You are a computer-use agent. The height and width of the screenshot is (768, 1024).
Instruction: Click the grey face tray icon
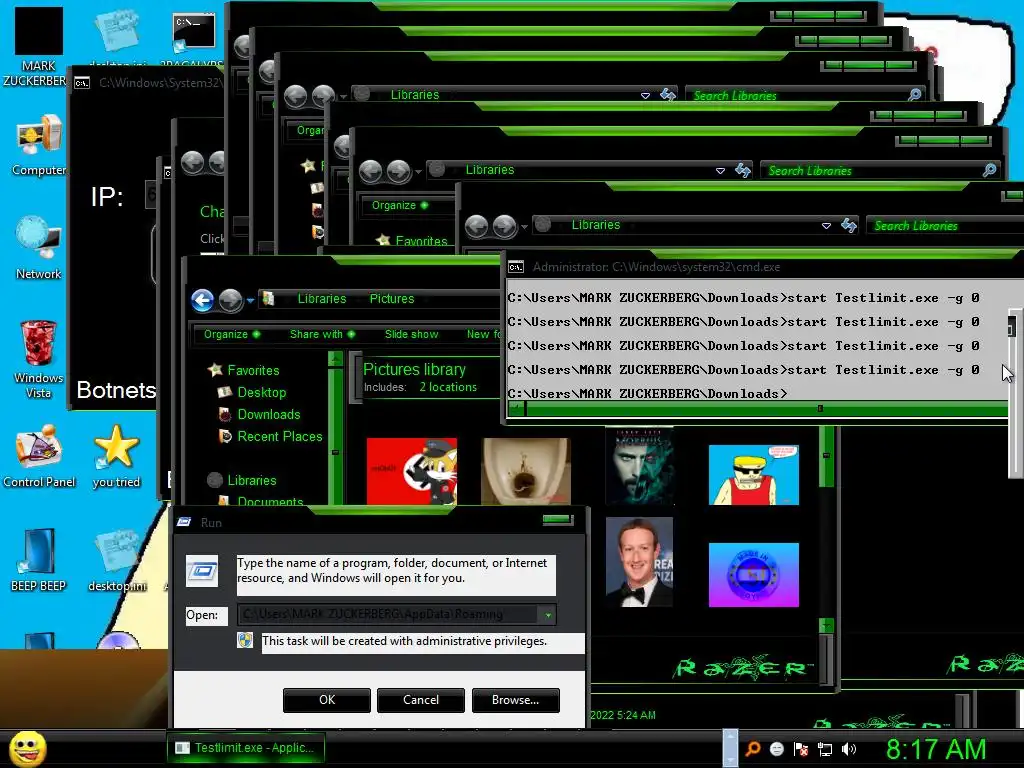[x=776, y=749]
